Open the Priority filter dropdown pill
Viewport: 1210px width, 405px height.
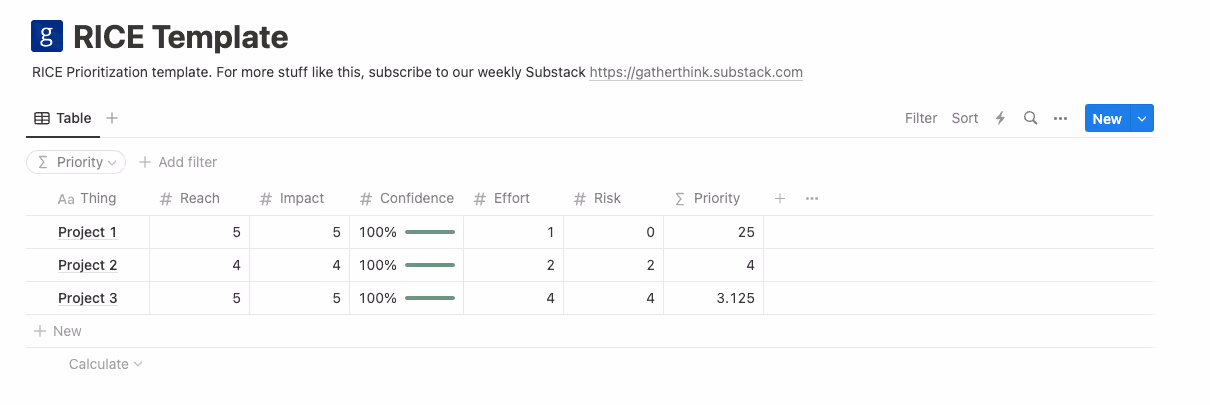(75, 162)
